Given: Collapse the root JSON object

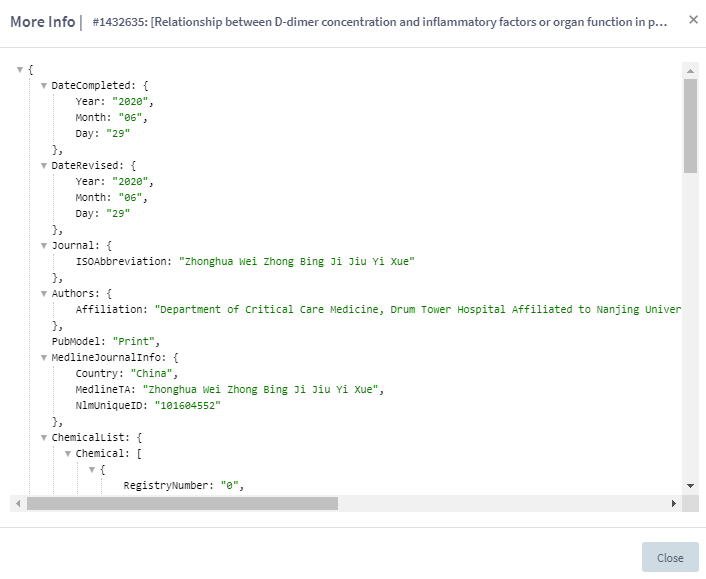Looking at the screenshot, I should [20, 70].
